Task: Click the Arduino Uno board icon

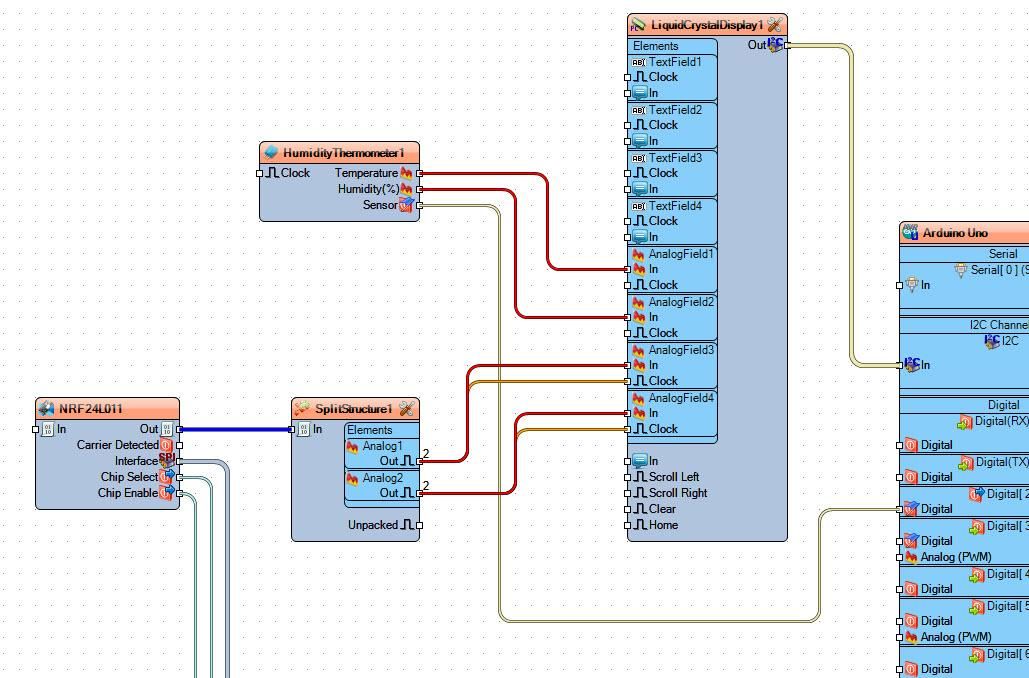Action: click(910, 232)
